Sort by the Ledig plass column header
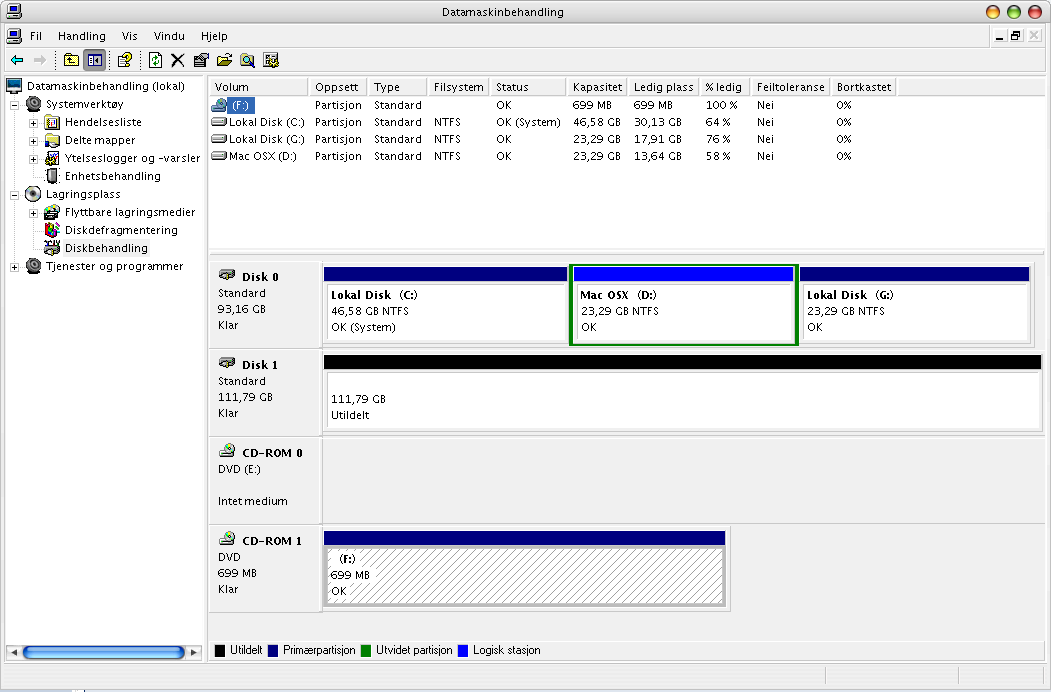Viewport: 1051px width, 692px height. [664, 87]
